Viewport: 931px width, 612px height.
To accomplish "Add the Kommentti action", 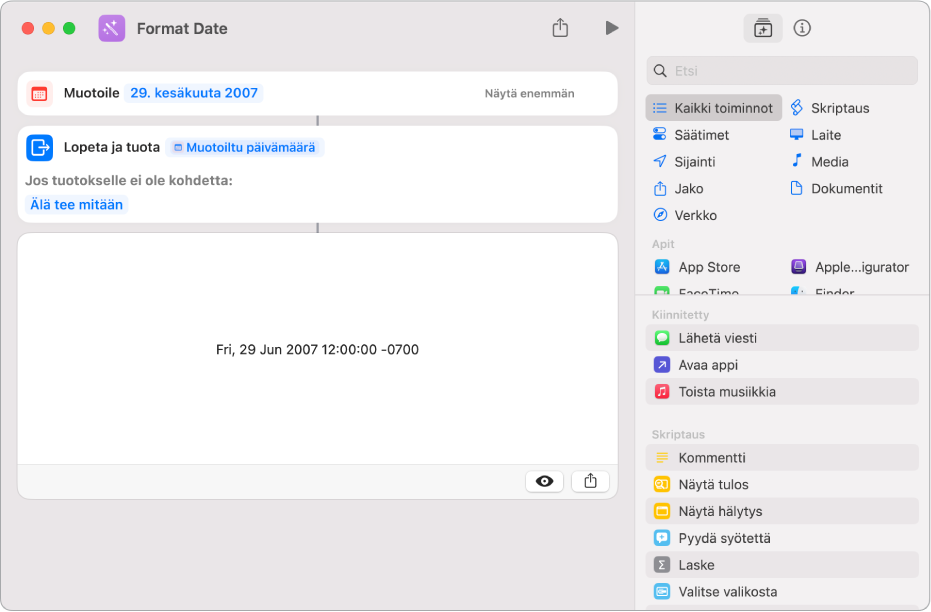I will coord(782,458).
